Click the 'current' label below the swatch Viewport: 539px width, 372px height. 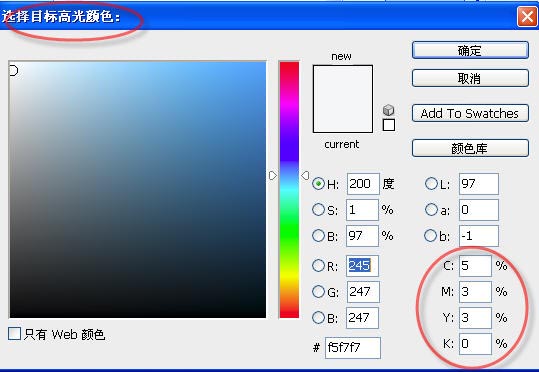[x=342, y=144]
